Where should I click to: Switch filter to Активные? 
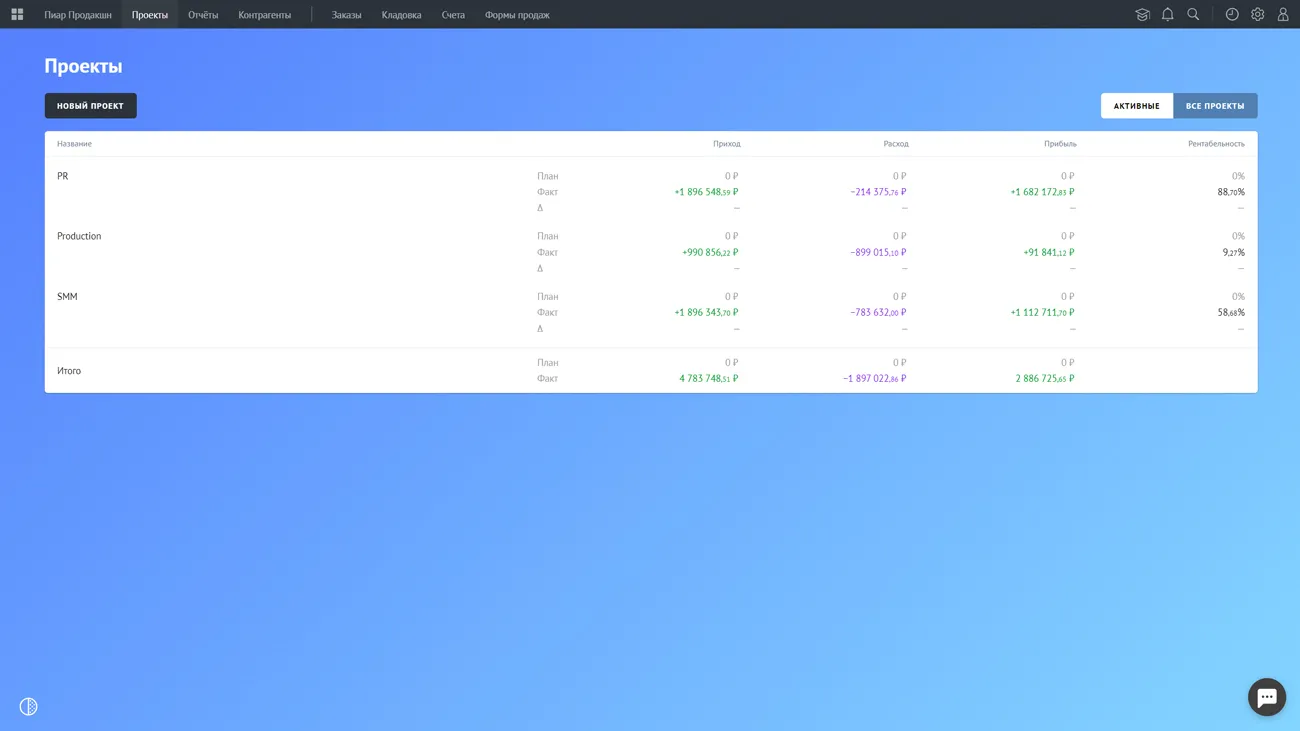(x=1136, y=106)
